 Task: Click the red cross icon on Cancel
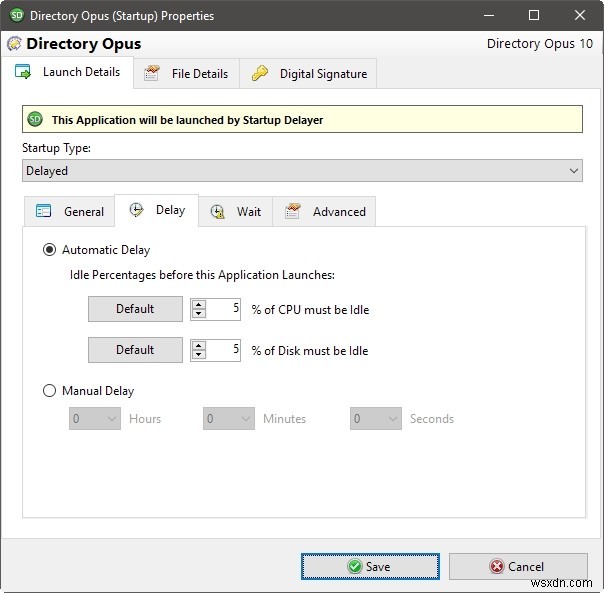coord(497,566)
